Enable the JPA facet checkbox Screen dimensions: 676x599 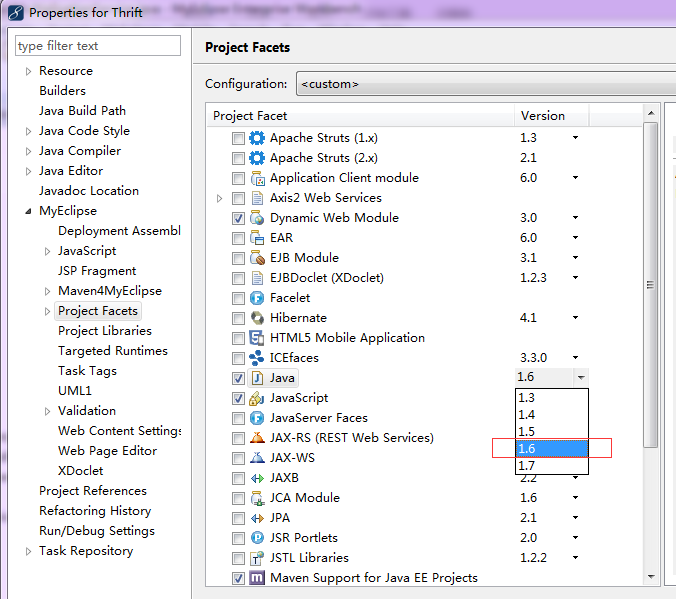[238, 518]
